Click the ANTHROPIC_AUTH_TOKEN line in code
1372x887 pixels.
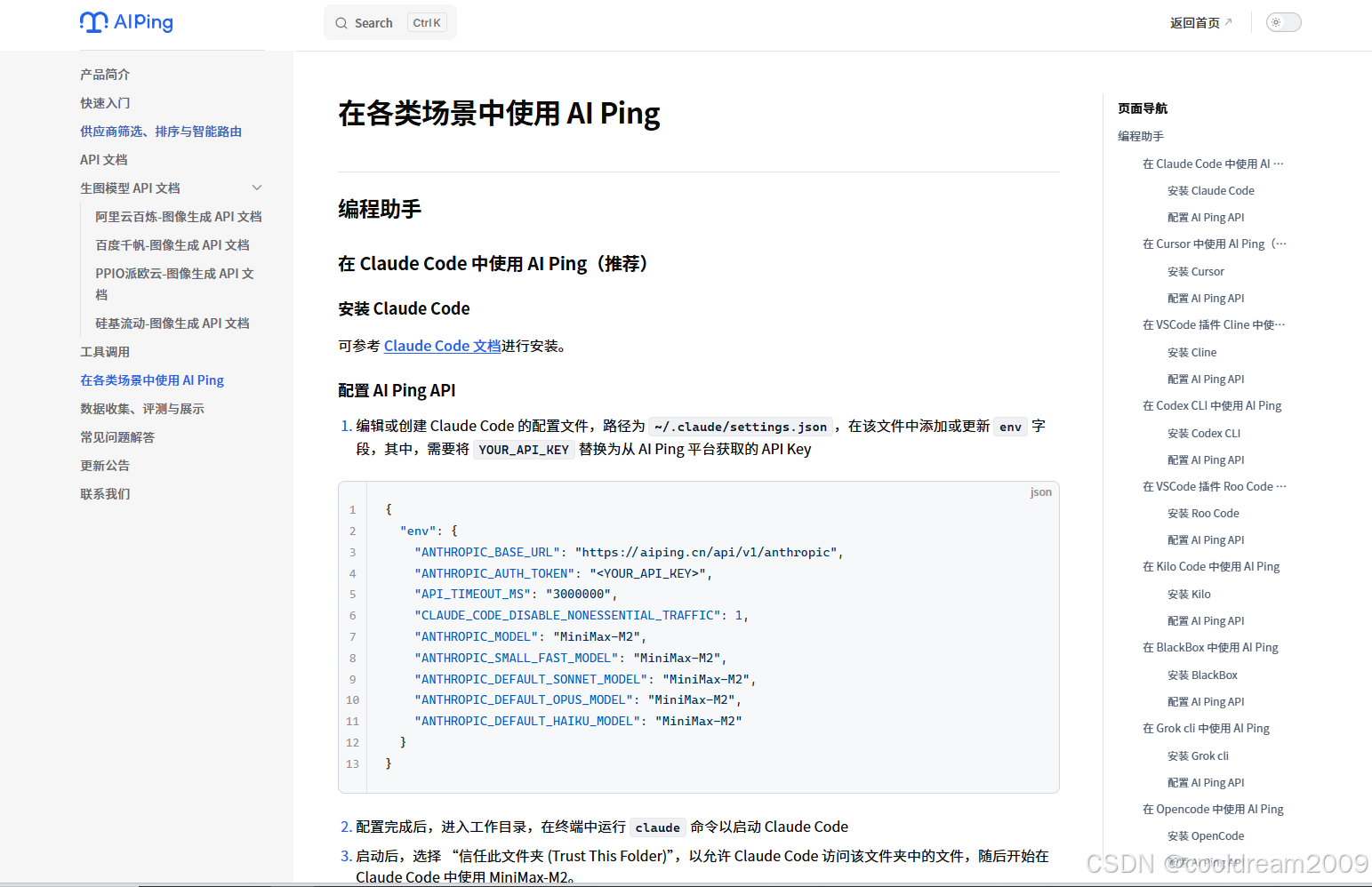pyautogui.click(x=563, y=573)
